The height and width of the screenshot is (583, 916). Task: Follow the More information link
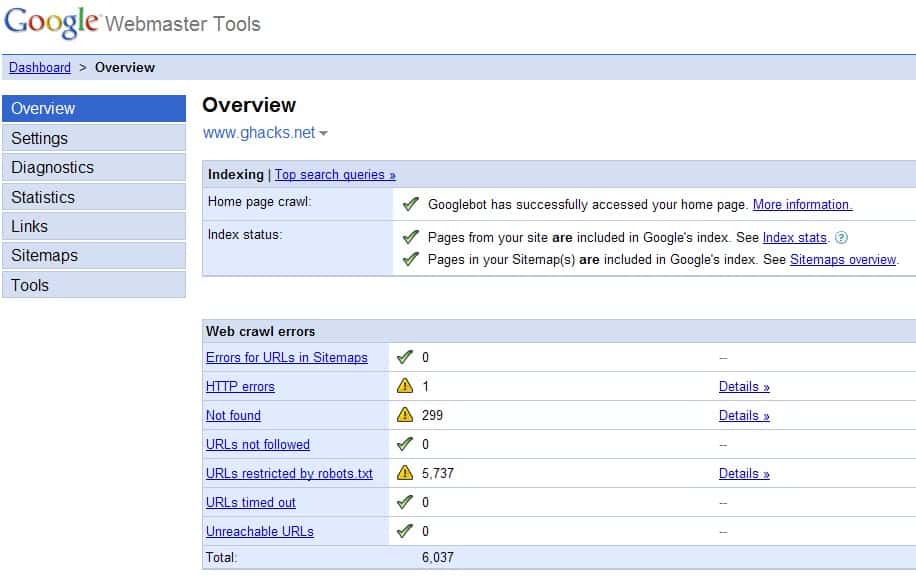[802, 204]
